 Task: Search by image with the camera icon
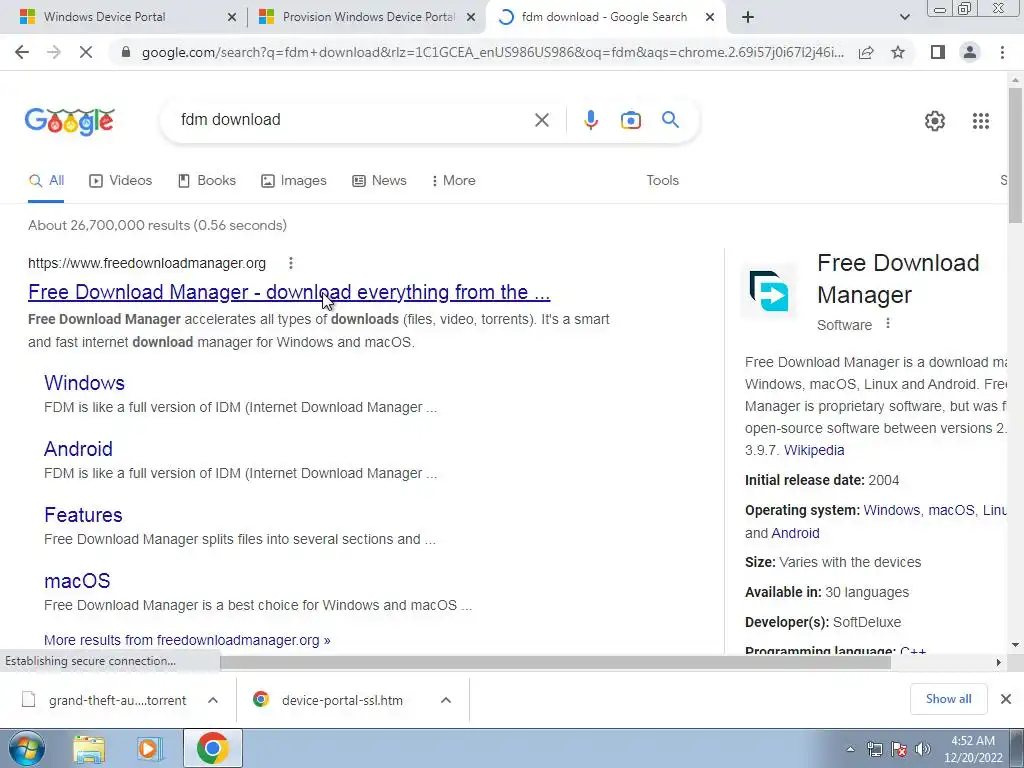click(630, 120)
